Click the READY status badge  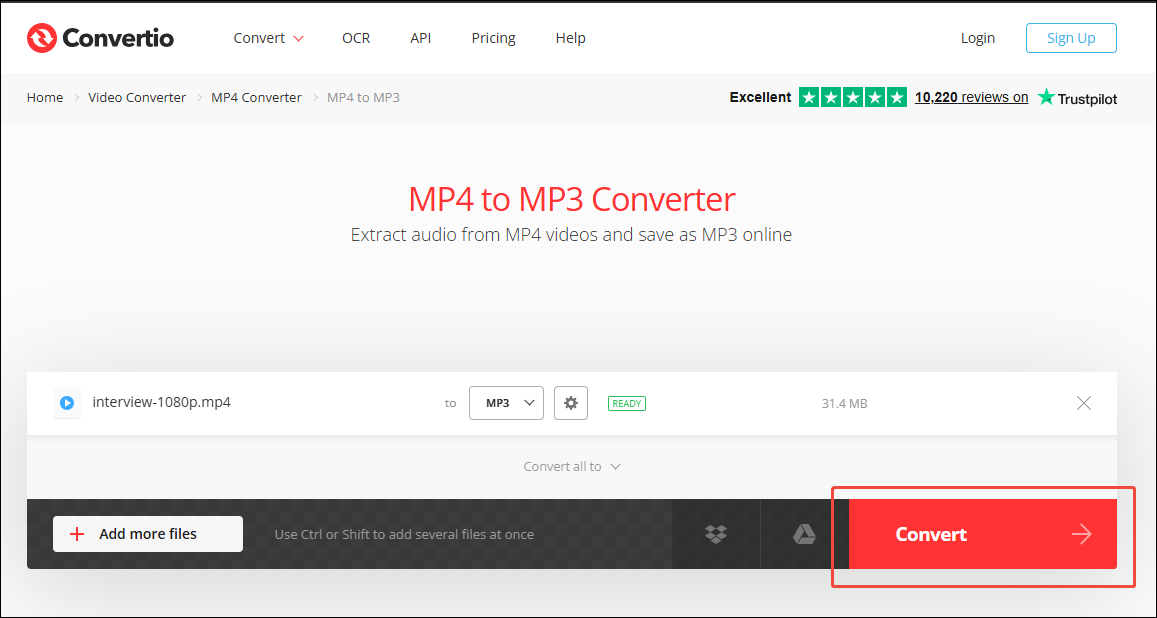pos(626,403)
